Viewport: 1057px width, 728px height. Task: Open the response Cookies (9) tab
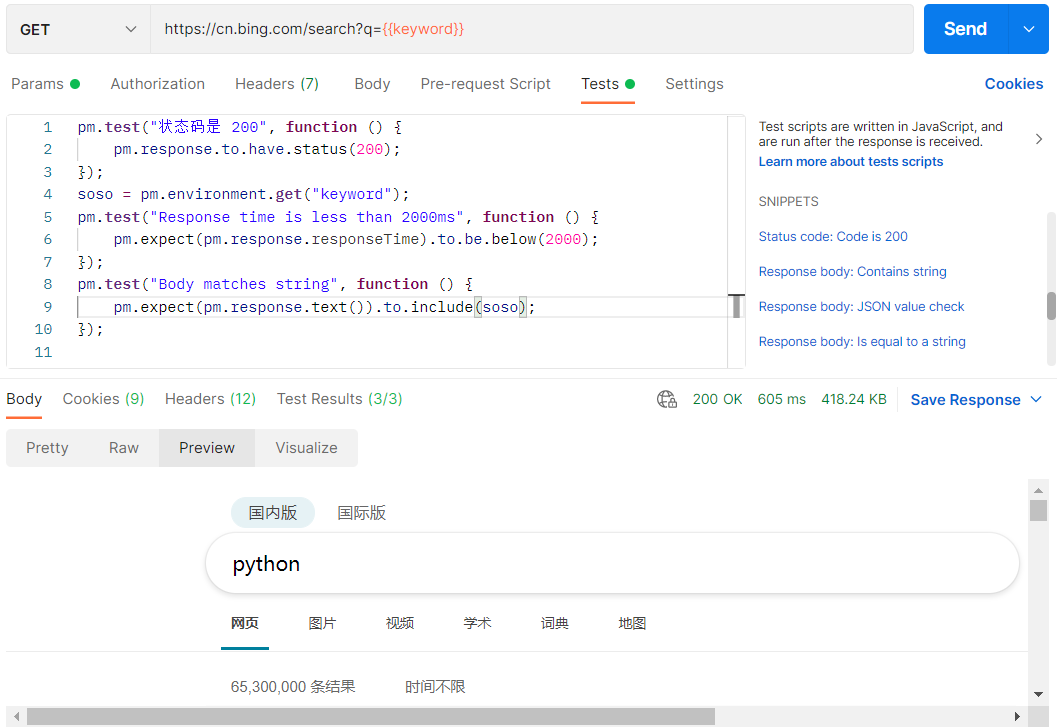(103, 399)
